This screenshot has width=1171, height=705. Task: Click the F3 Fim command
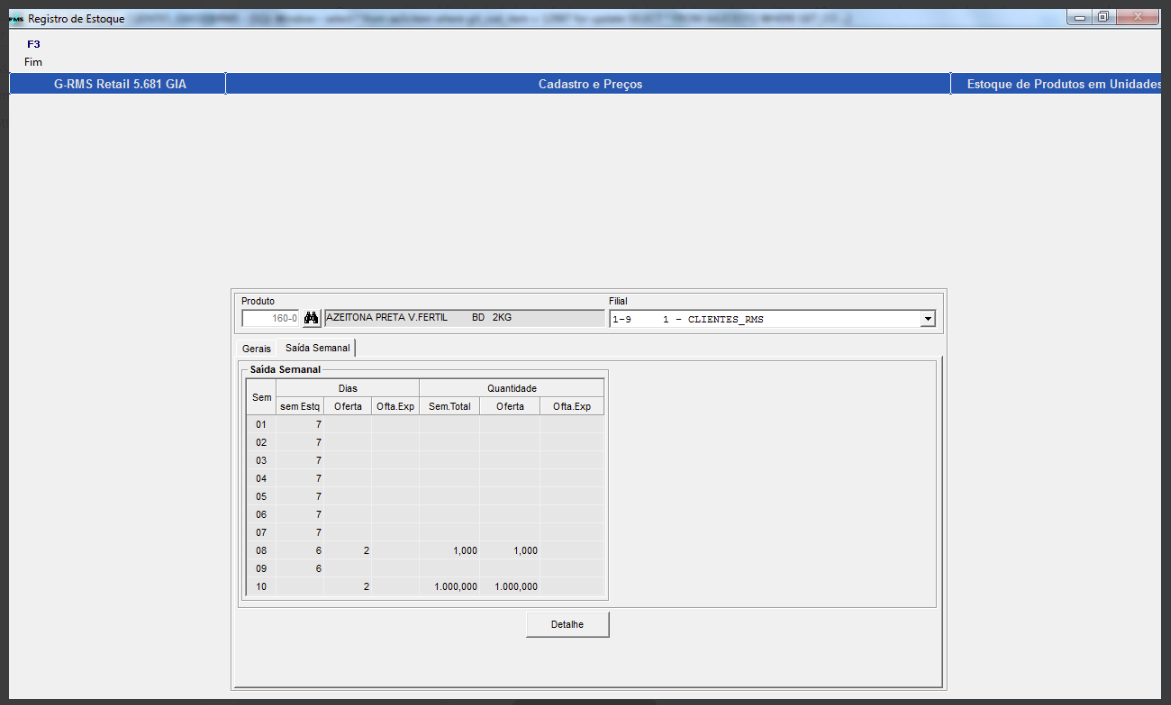33,53
